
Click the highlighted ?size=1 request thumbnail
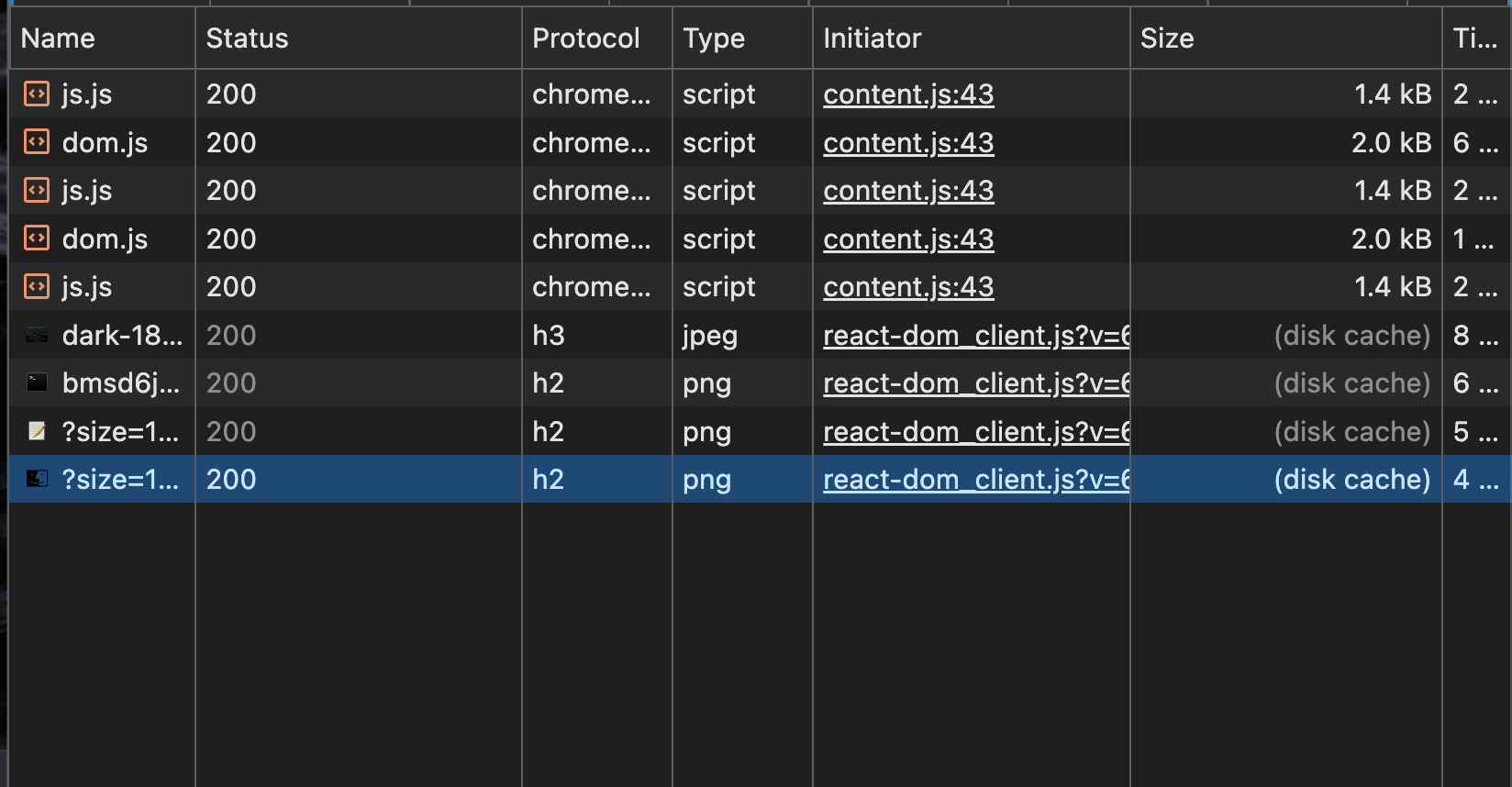[x=37, y=479]
